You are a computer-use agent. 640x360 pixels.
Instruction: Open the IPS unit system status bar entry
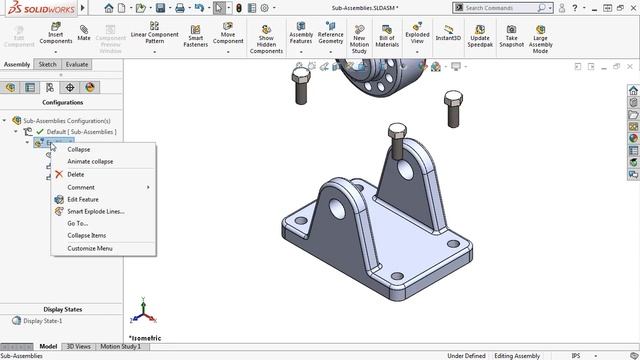(576, 356)
